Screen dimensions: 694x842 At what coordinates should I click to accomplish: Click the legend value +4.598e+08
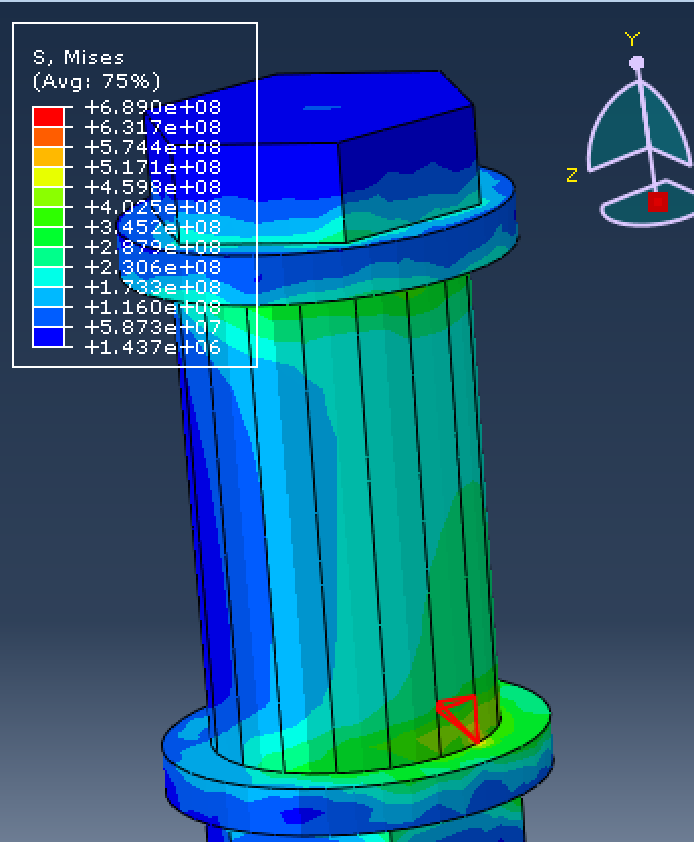point(153,187)
